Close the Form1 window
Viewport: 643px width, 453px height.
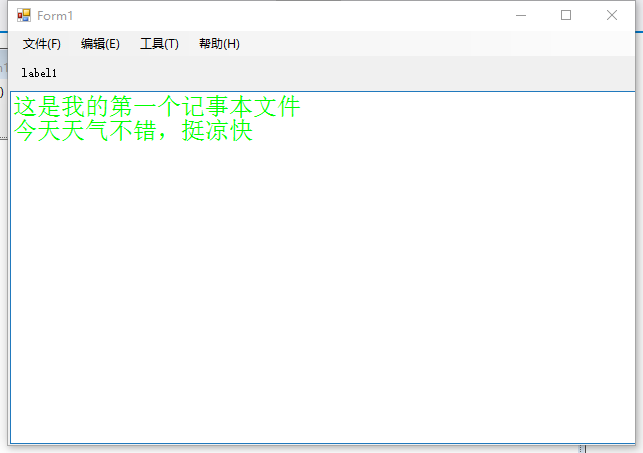point(611,16)
